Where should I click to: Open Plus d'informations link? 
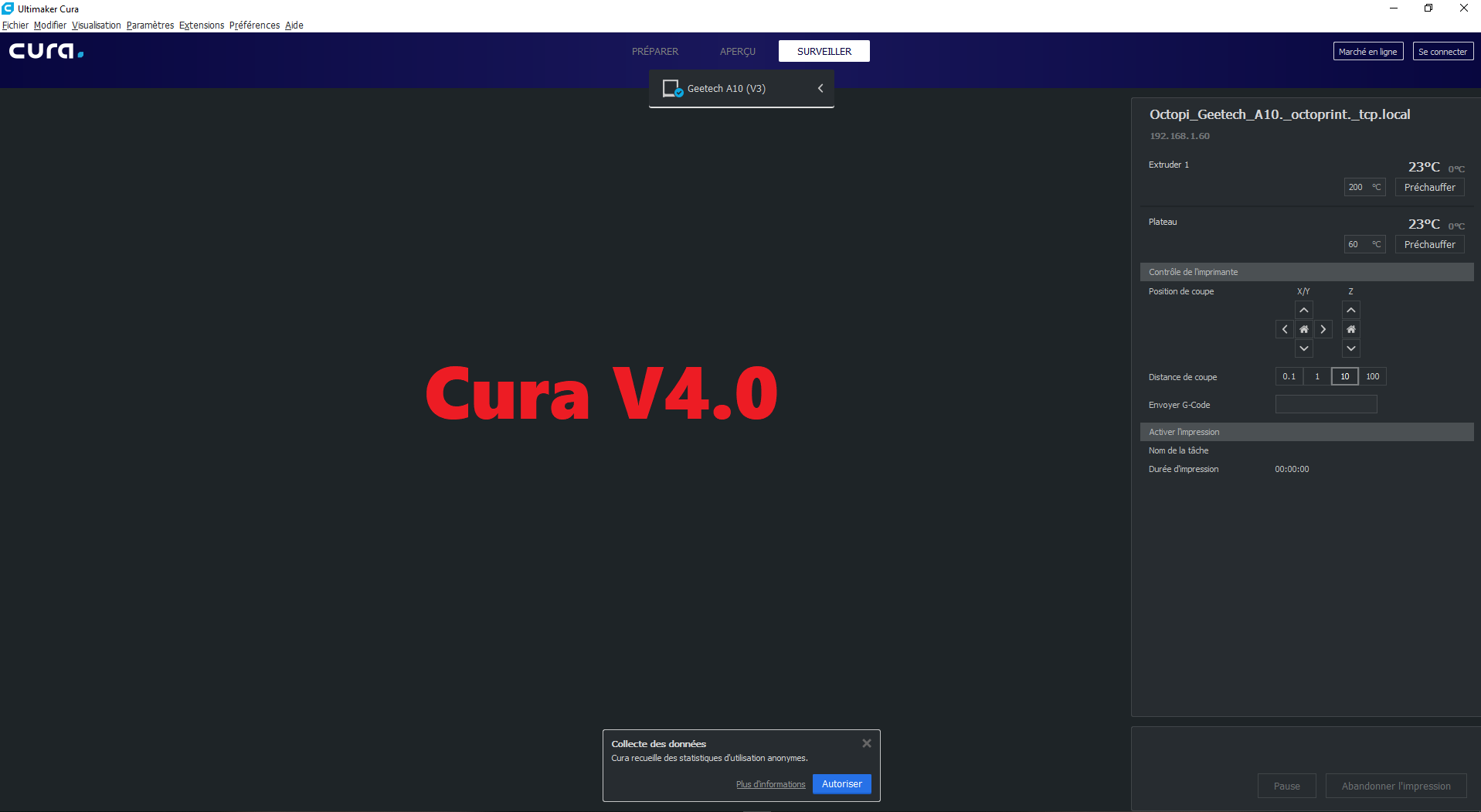(x=770, y=784)
